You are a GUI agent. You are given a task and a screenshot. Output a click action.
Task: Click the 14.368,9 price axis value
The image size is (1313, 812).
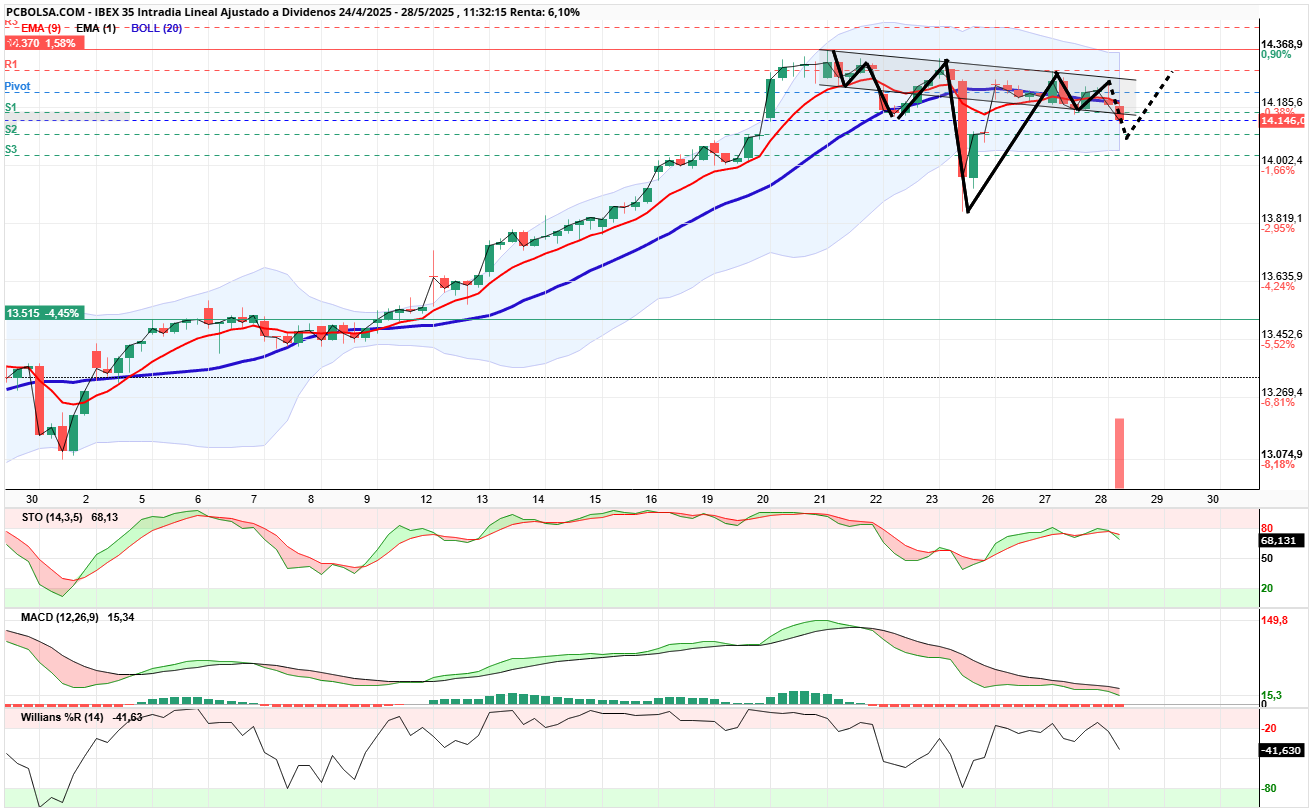pos(1281,44)
